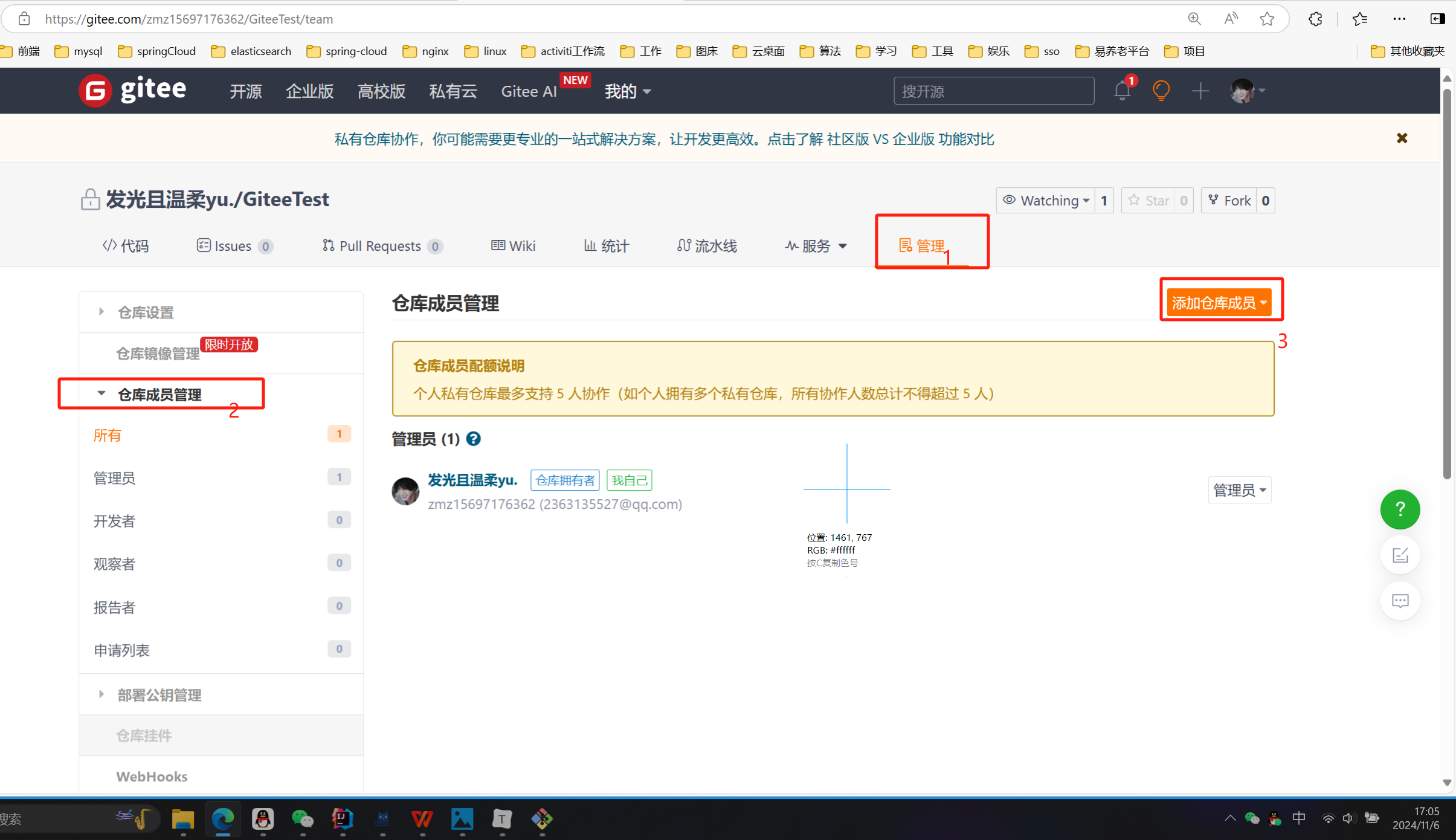Open the 管理 tab
The image size is (1456, 840).
(x=922, y=246)
